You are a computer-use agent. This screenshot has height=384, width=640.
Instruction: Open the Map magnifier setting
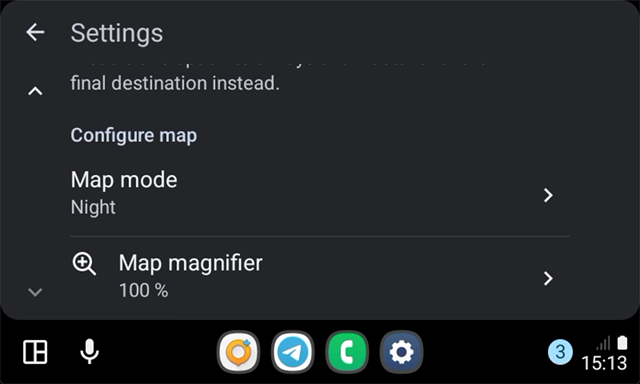point(320,277)
